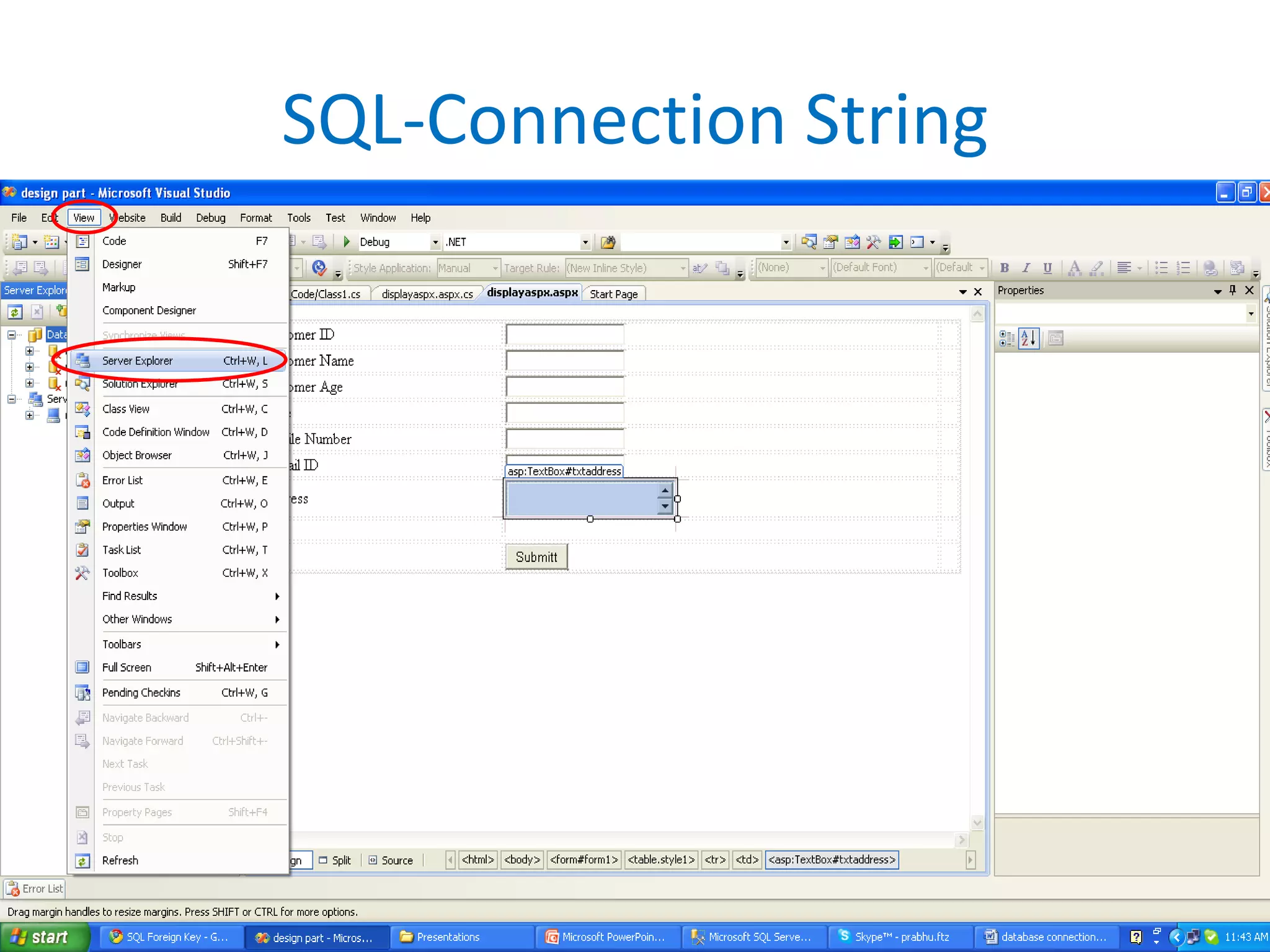1270x952 pixels.
Task: Click the <table.style1> breadcrumb tag
Action: 661,860
